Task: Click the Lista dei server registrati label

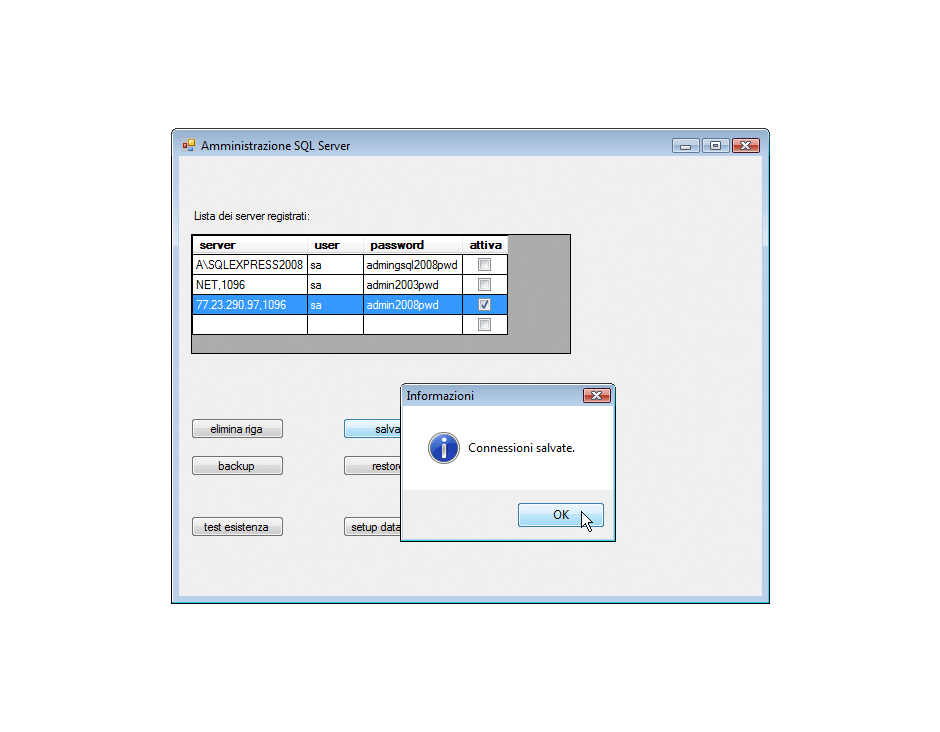Action: pyautogui.click(x=251, y=216)
